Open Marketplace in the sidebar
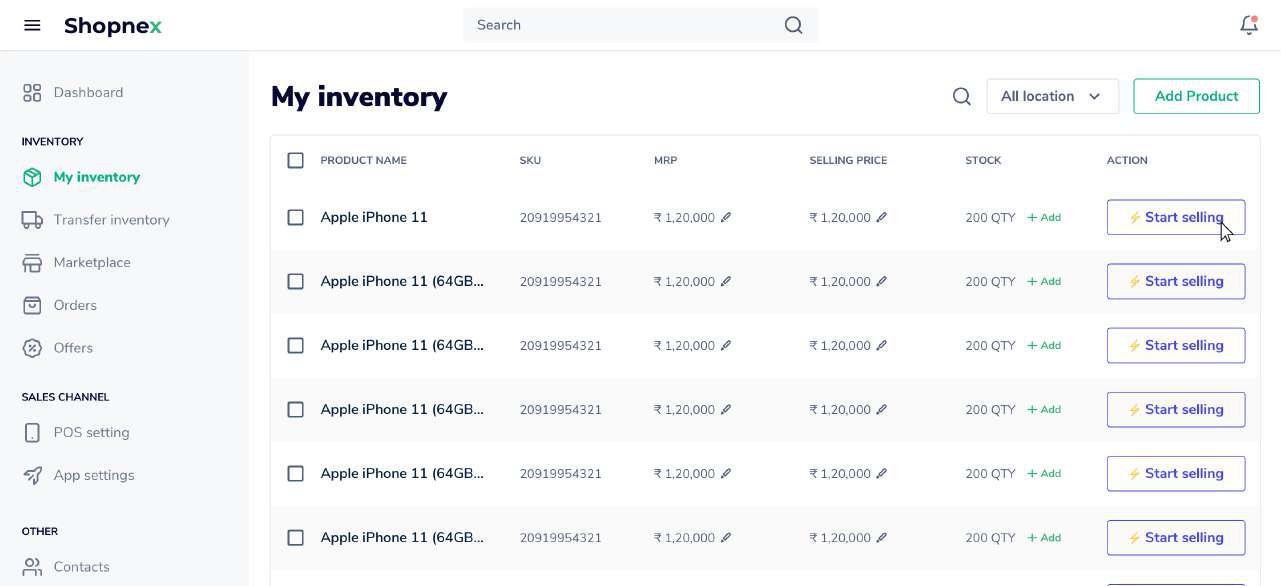 click(x=91, y=262)
